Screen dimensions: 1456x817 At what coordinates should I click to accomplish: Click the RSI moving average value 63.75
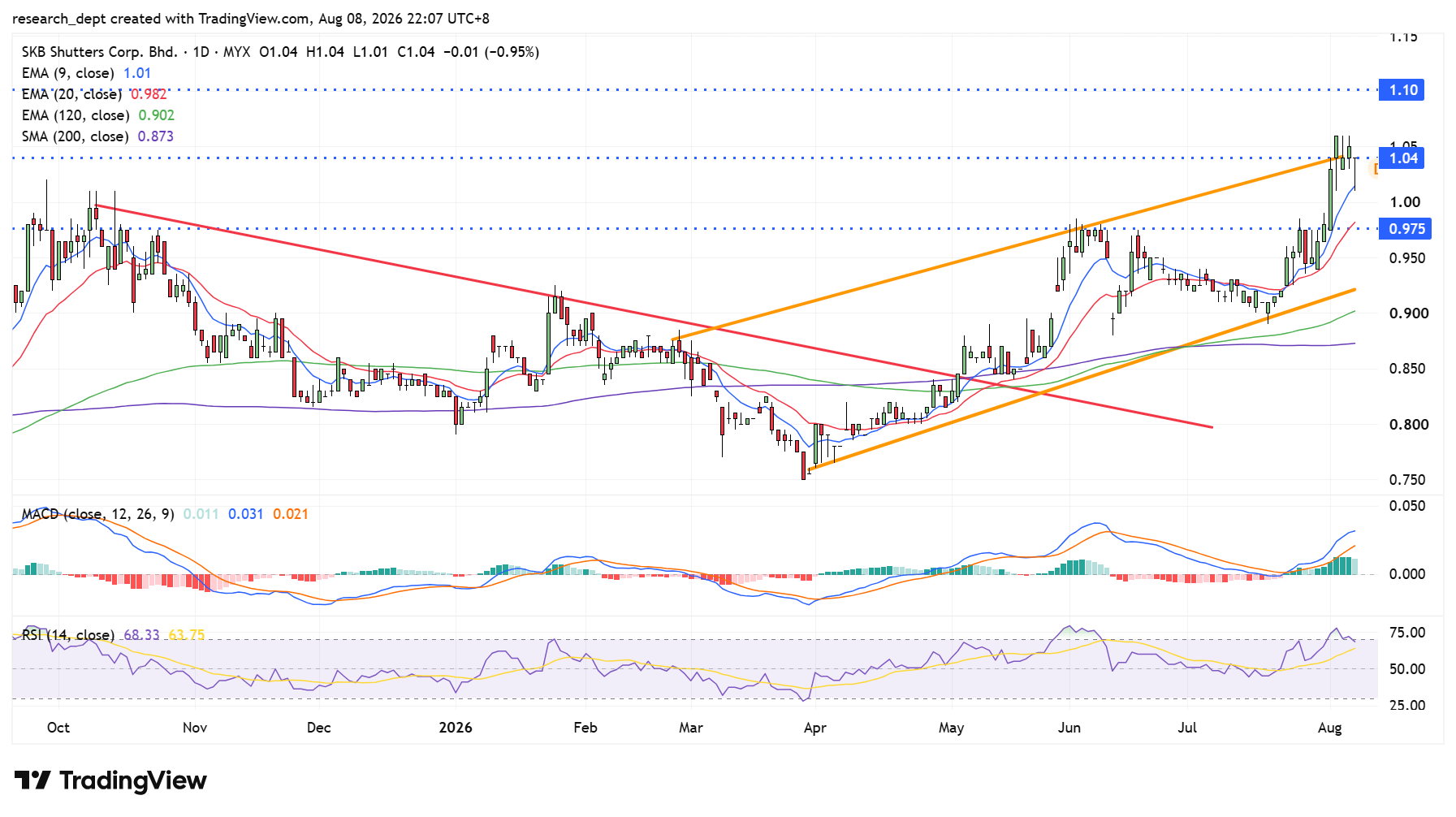pyautogui.click(x=187, y=635)
